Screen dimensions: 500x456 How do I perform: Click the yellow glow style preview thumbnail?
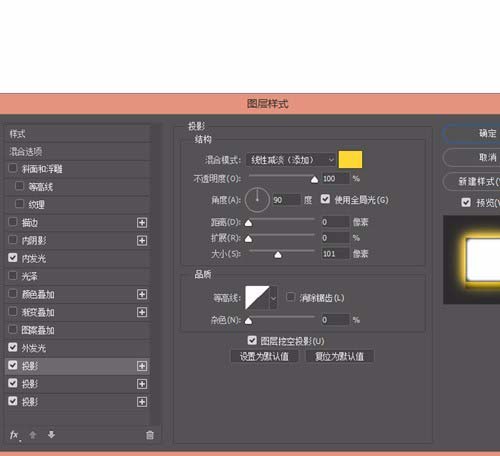471,260
